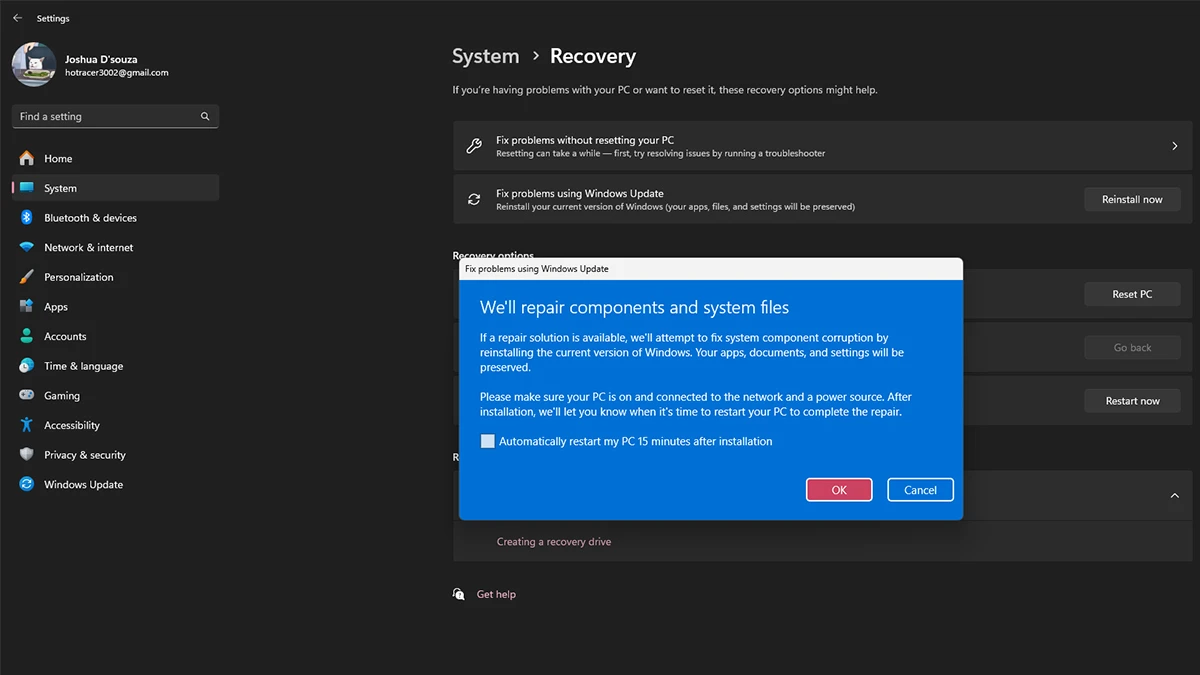Image resolution: width=1200 pixels, height=675 pixels.
Task: Click the search magnifier icon
Action: [x=205, y=116]
